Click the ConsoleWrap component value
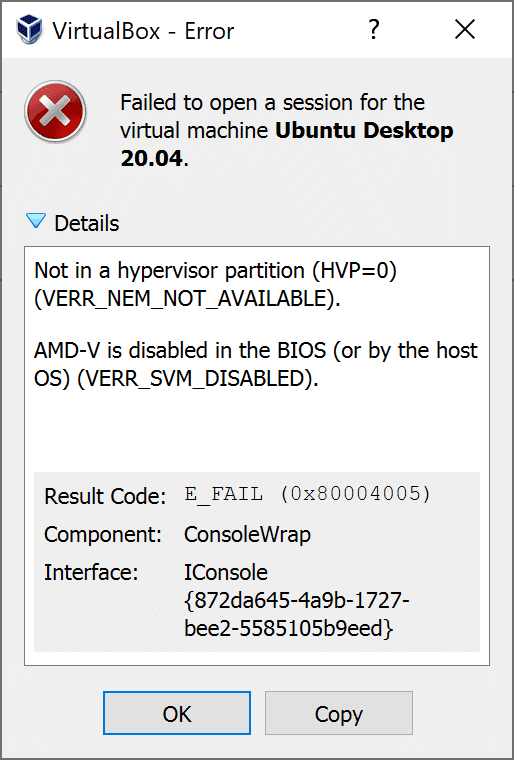This screenshot has width=514, height=760. (247, 535)
